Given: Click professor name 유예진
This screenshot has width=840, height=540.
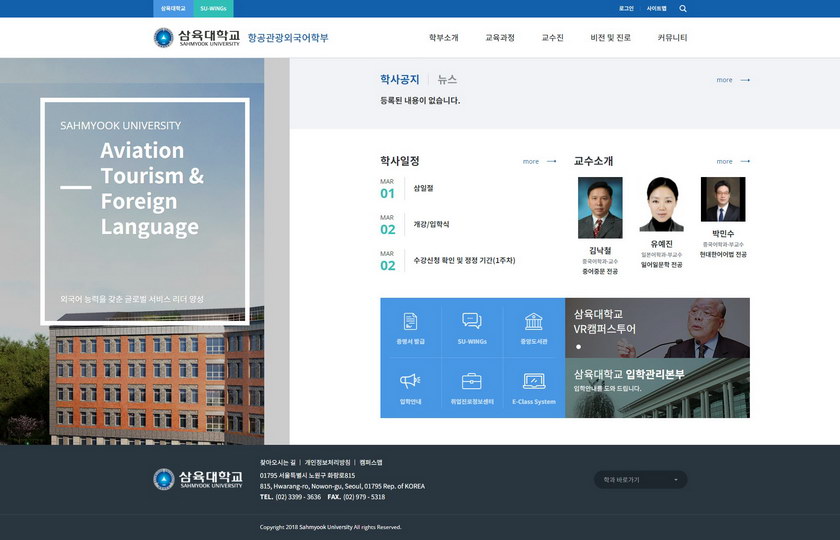Looking at the screenshot, I should pyautogui.click(x=662, y=244).
